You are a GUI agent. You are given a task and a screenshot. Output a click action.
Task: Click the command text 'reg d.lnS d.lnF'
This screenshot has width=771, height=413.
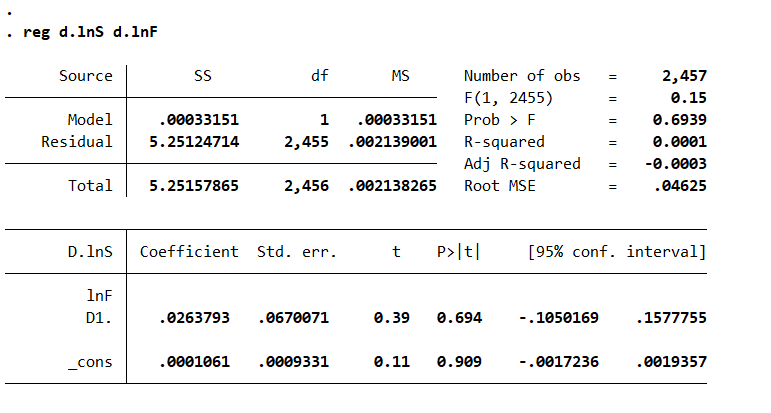(x=89, y=33)
